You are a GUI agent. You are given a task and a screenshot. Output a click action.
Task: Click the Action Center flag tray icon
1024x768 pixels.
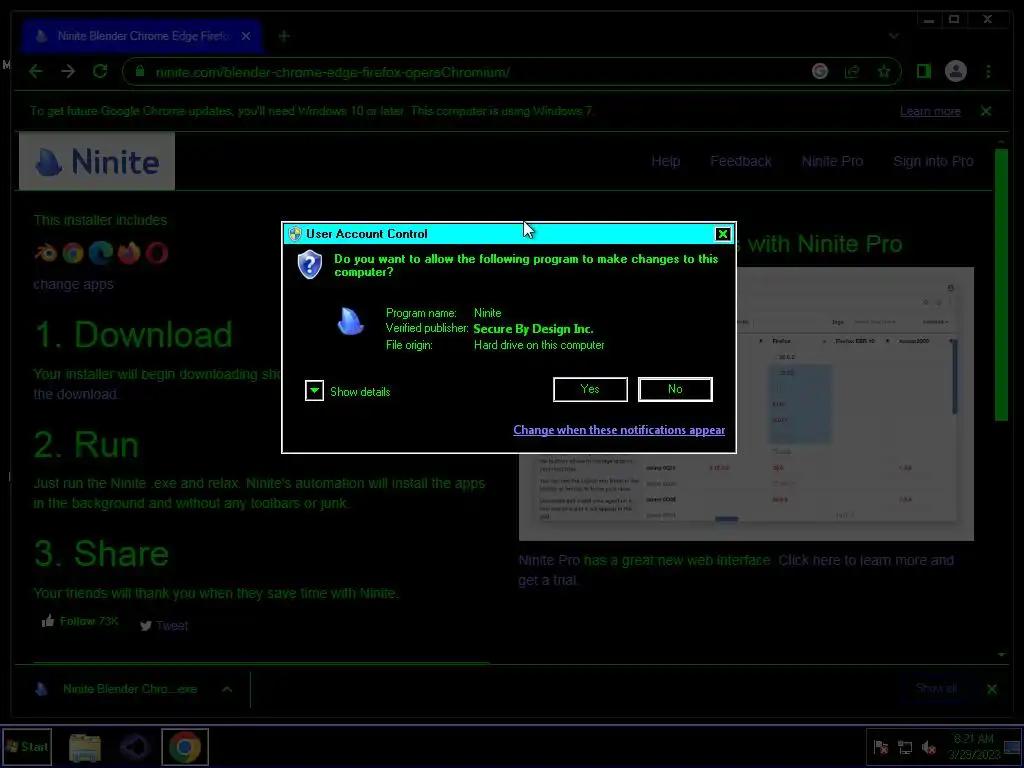click(x=880, y=747)
